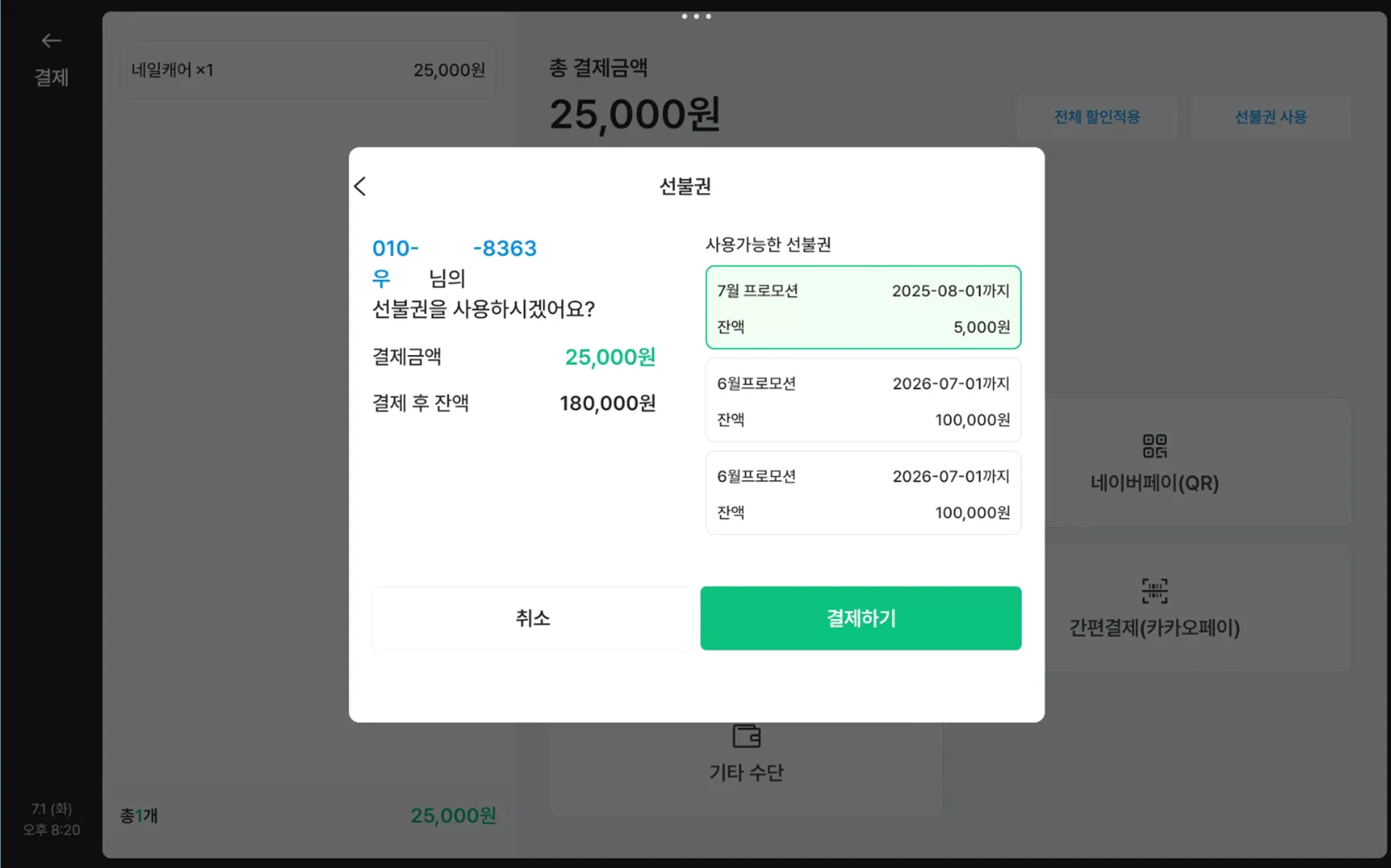This screenshot has width=1391, height=868.
Task: Open 선불권 사용 option
Action: (x=1270, y=117)
